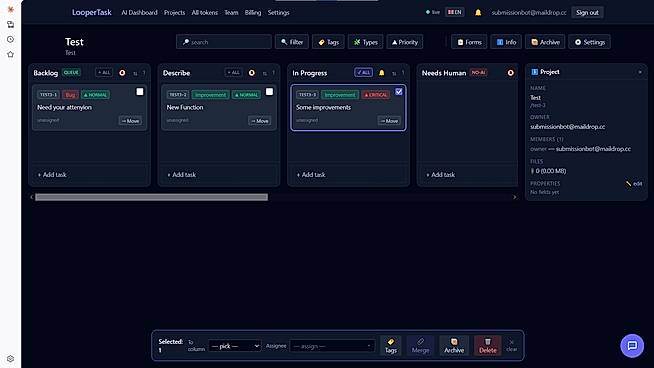Delete the selected task
Viewport: 654px width, 368px height.
488,346
